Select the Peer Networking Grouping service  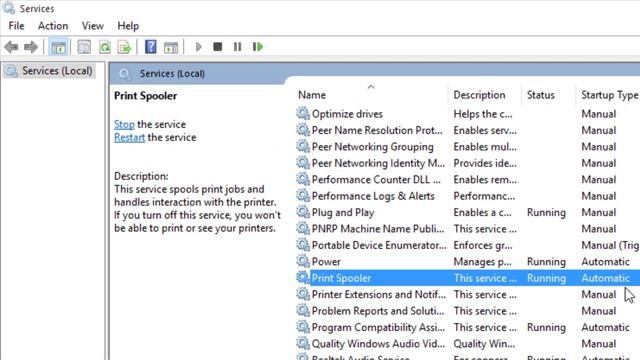(x=373, y=147)
